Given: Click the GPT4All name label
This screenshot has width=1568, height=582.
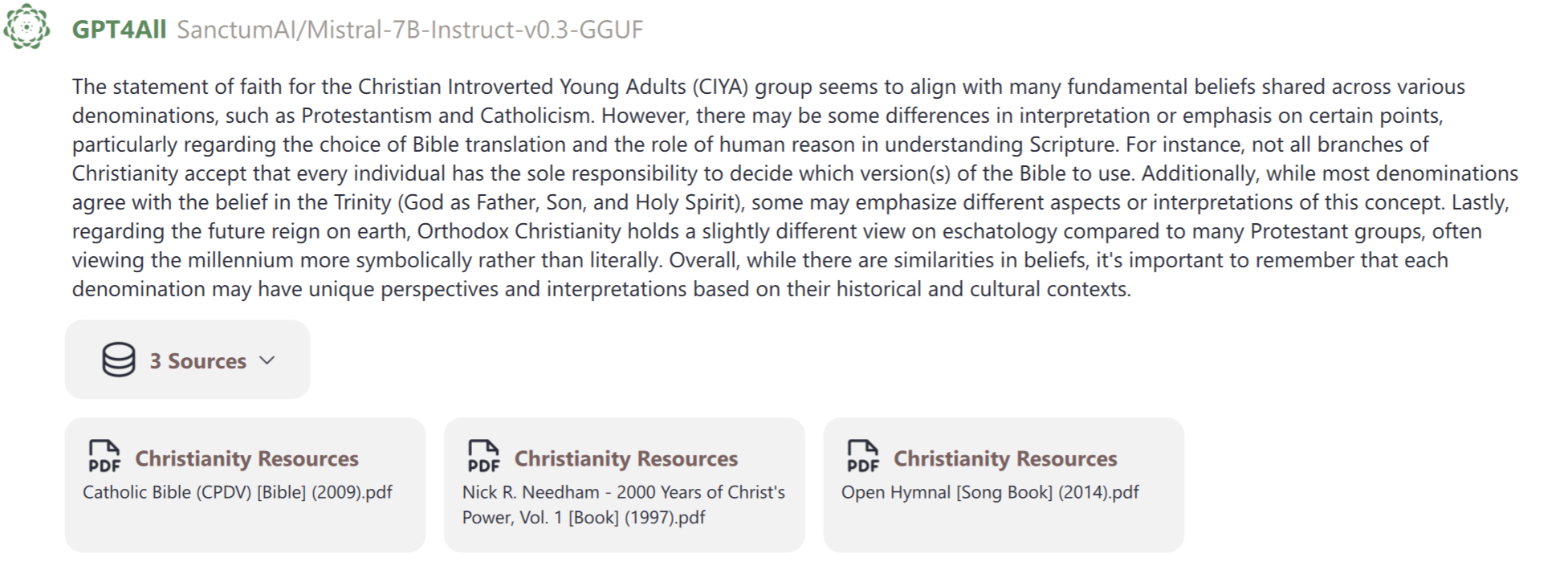Looking at the screenshot, I should point(119,30).
